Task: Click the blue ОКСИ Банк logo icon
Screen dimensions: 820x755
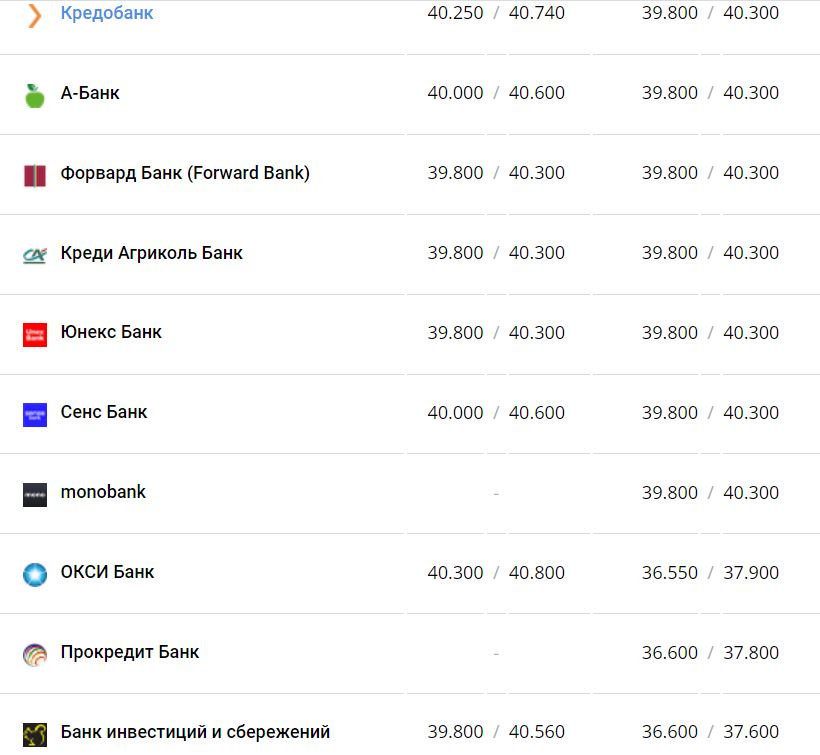Action: [35, 574]
